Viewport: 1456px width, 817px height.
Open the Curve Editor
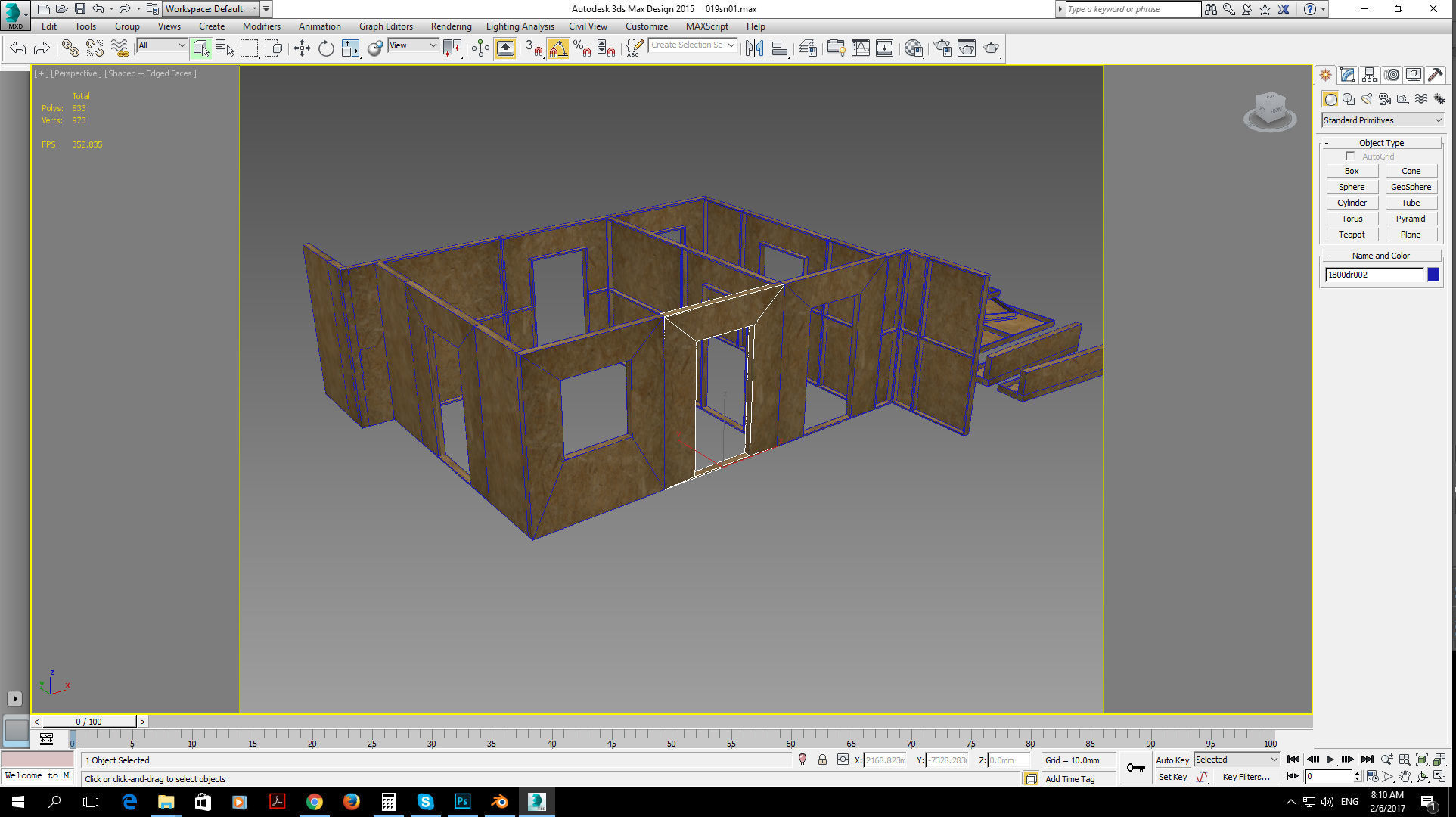point(860,48)
